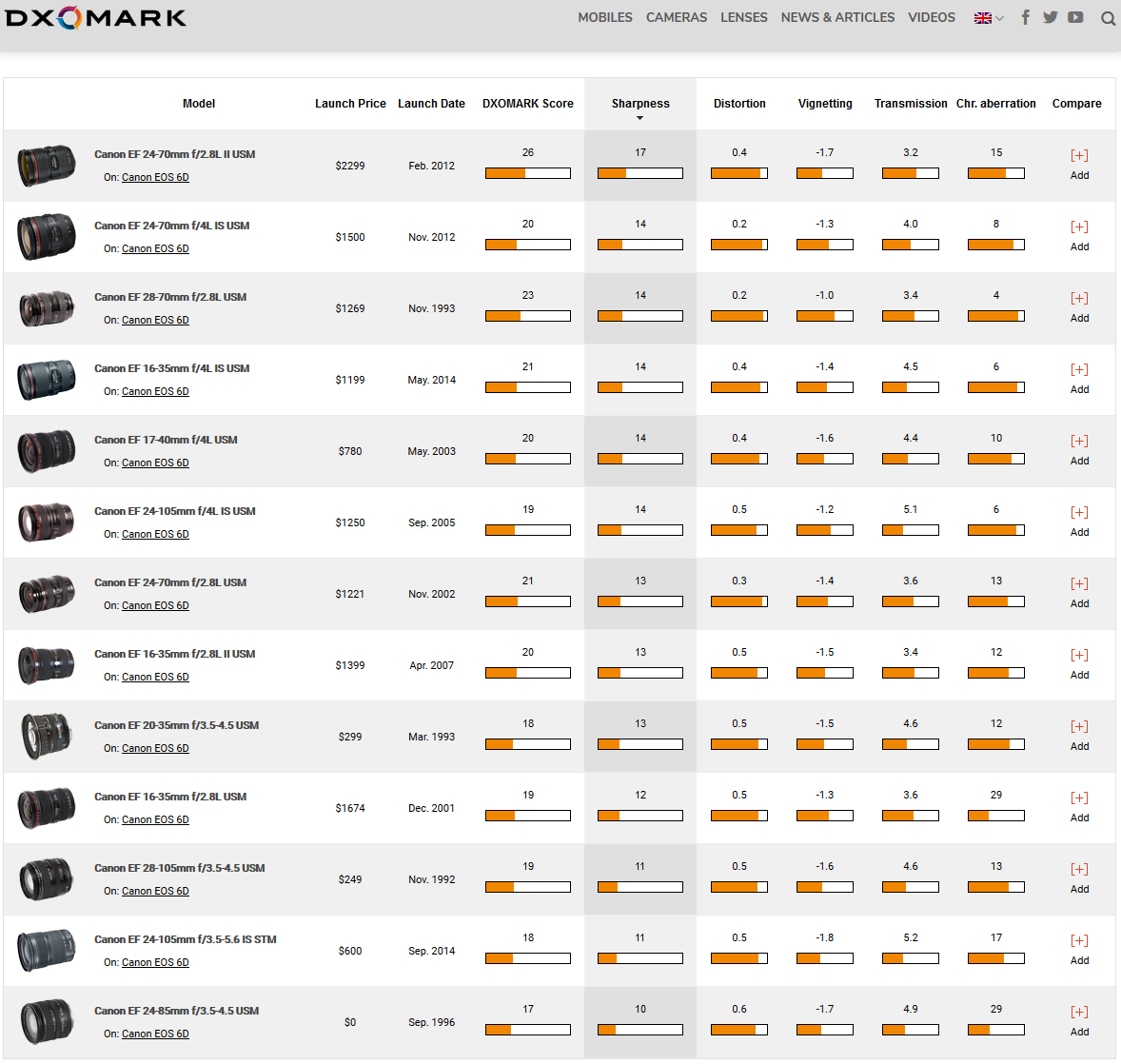
Task: Add EF 17-40mm f/4L USM to compare
Action: coord(1079,450)
